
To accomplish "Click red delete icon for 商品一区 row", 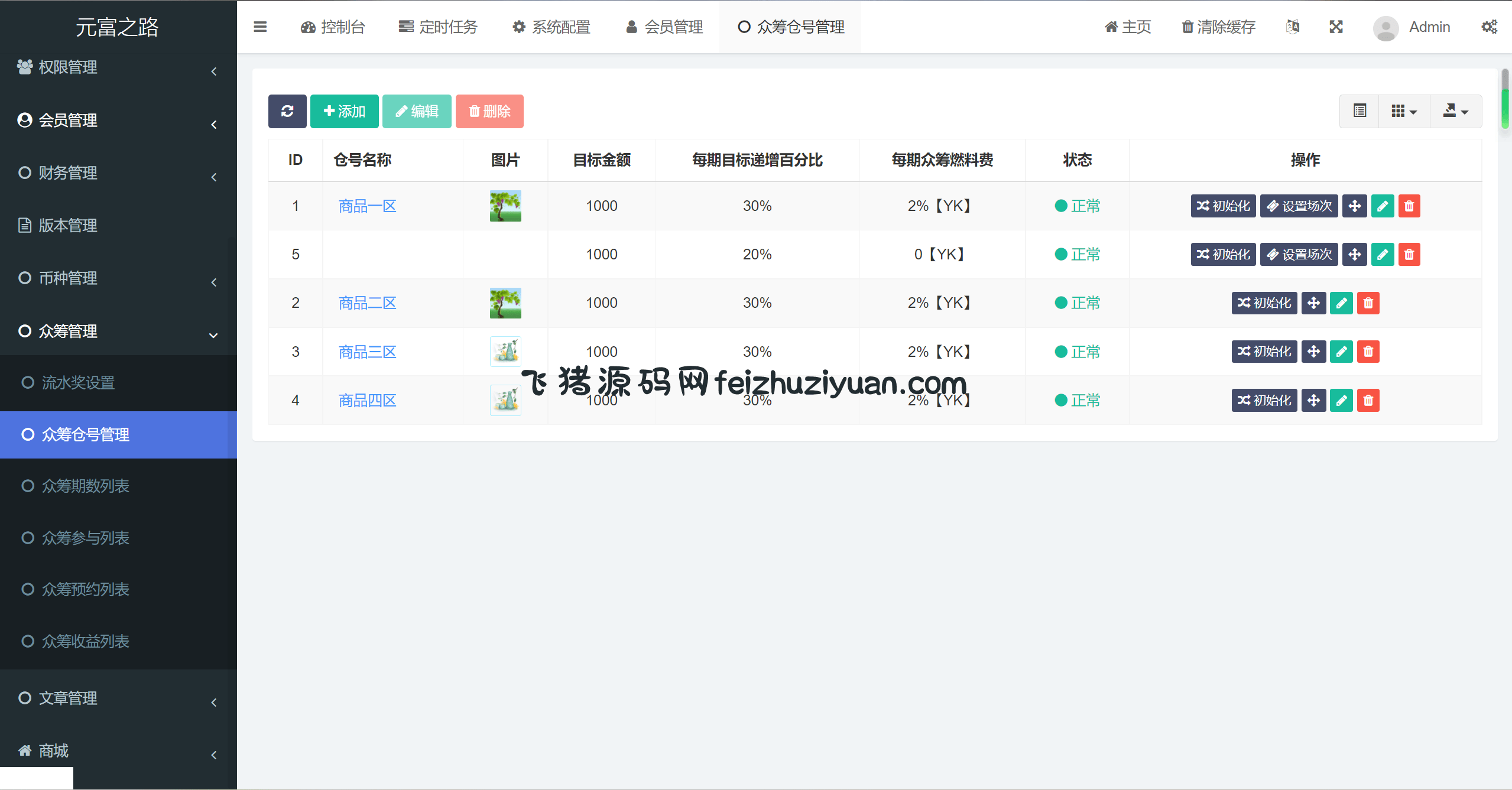I will (x=1409, y=206).
